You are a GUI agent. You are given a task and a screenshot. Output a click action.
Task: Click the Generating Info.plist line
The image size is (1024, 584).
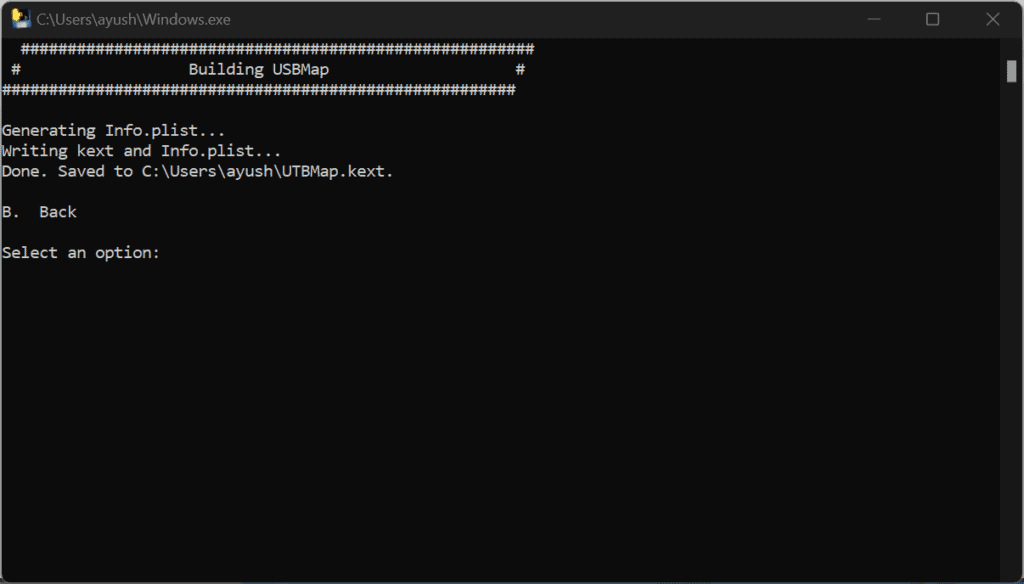point(113,130)
